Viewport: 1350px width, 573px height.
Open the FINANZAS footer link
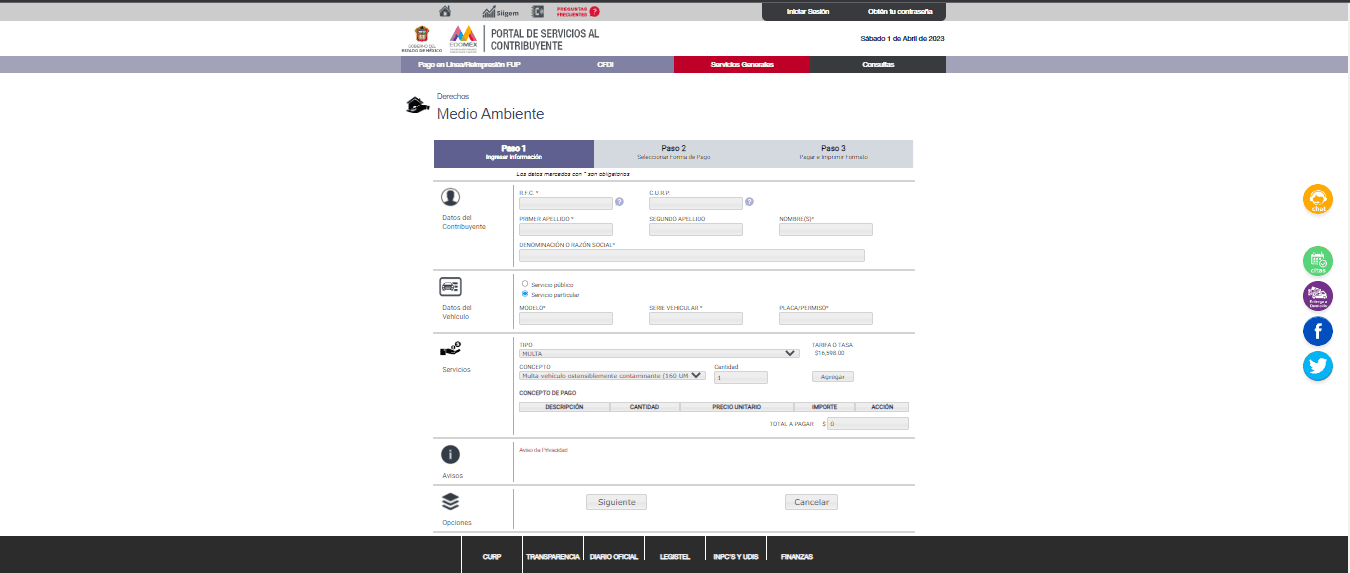tap(797, 556)
